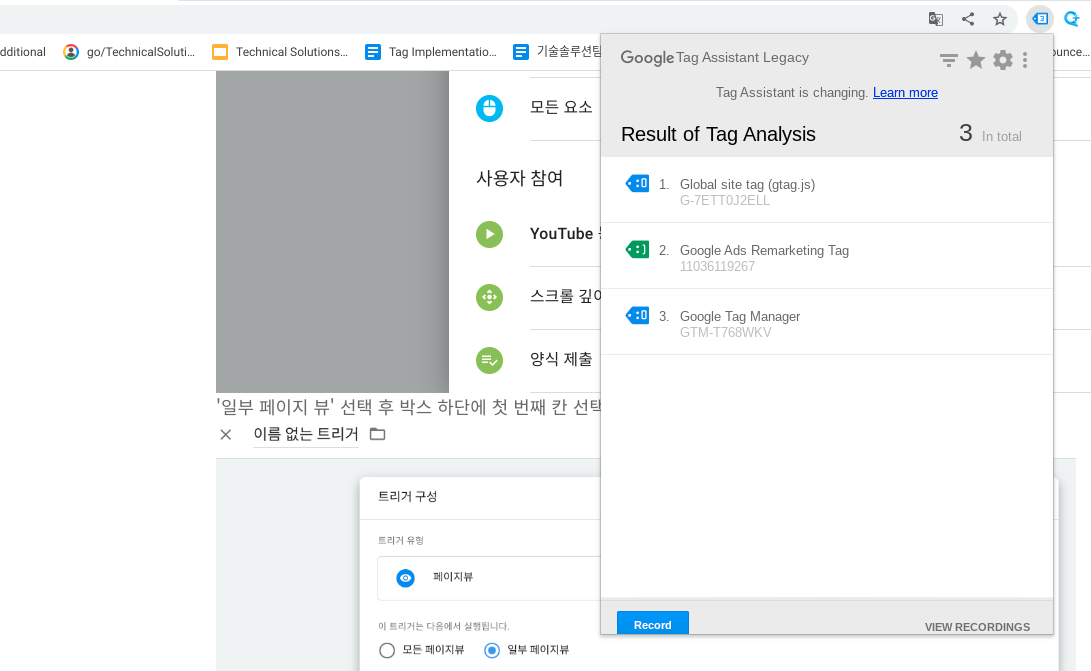1091x671 pixels.
Task: Select the 스크롤 깊이 trigger icon
Action: (x=489, y=297)
